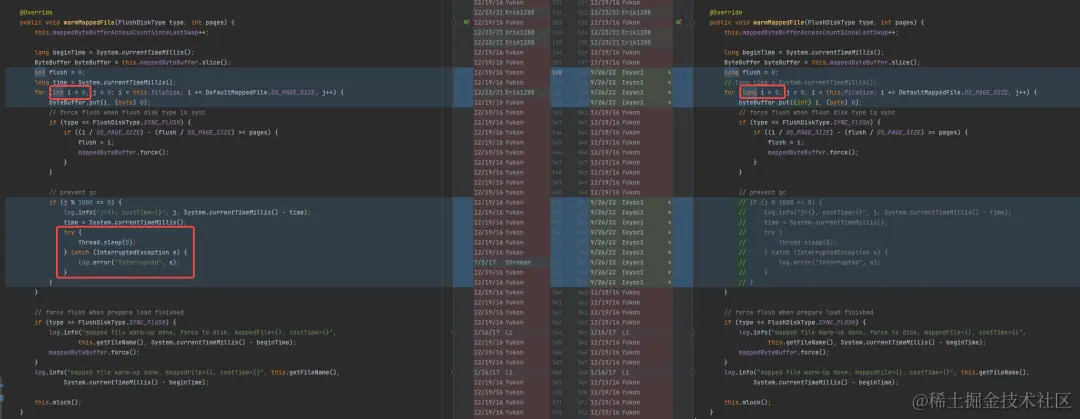The image size is (1080, 419).
Task: Click 'Thread.sleep(0);' line in left pane
Action: [x=107, y=242]
